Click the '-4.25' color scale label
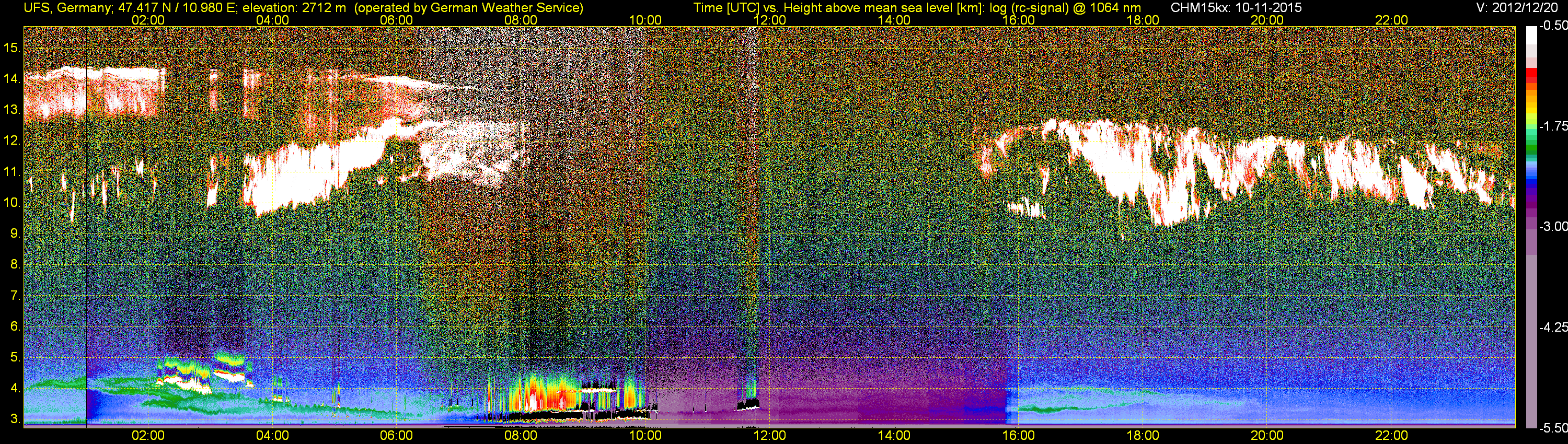The width and height of the screenshot is (1568, 444). pos(1553,327)
